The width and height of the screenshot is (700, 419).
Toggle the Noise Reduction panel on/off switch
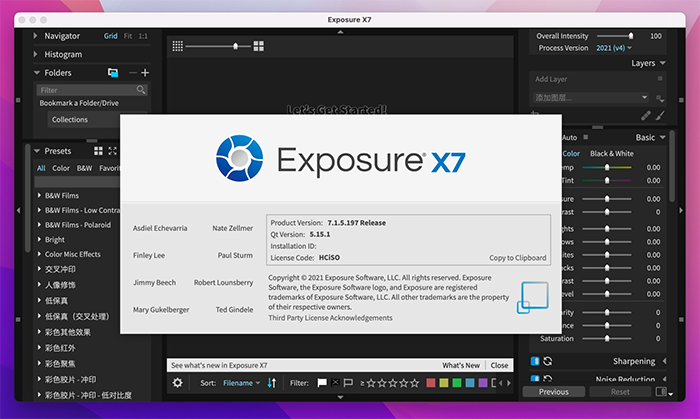(535, 378)
